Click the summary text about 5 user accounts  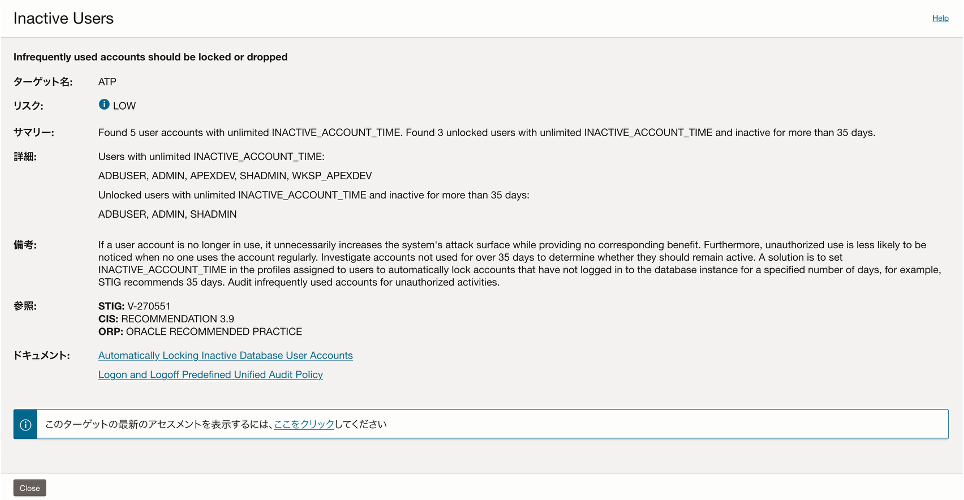tap(486, 133)
